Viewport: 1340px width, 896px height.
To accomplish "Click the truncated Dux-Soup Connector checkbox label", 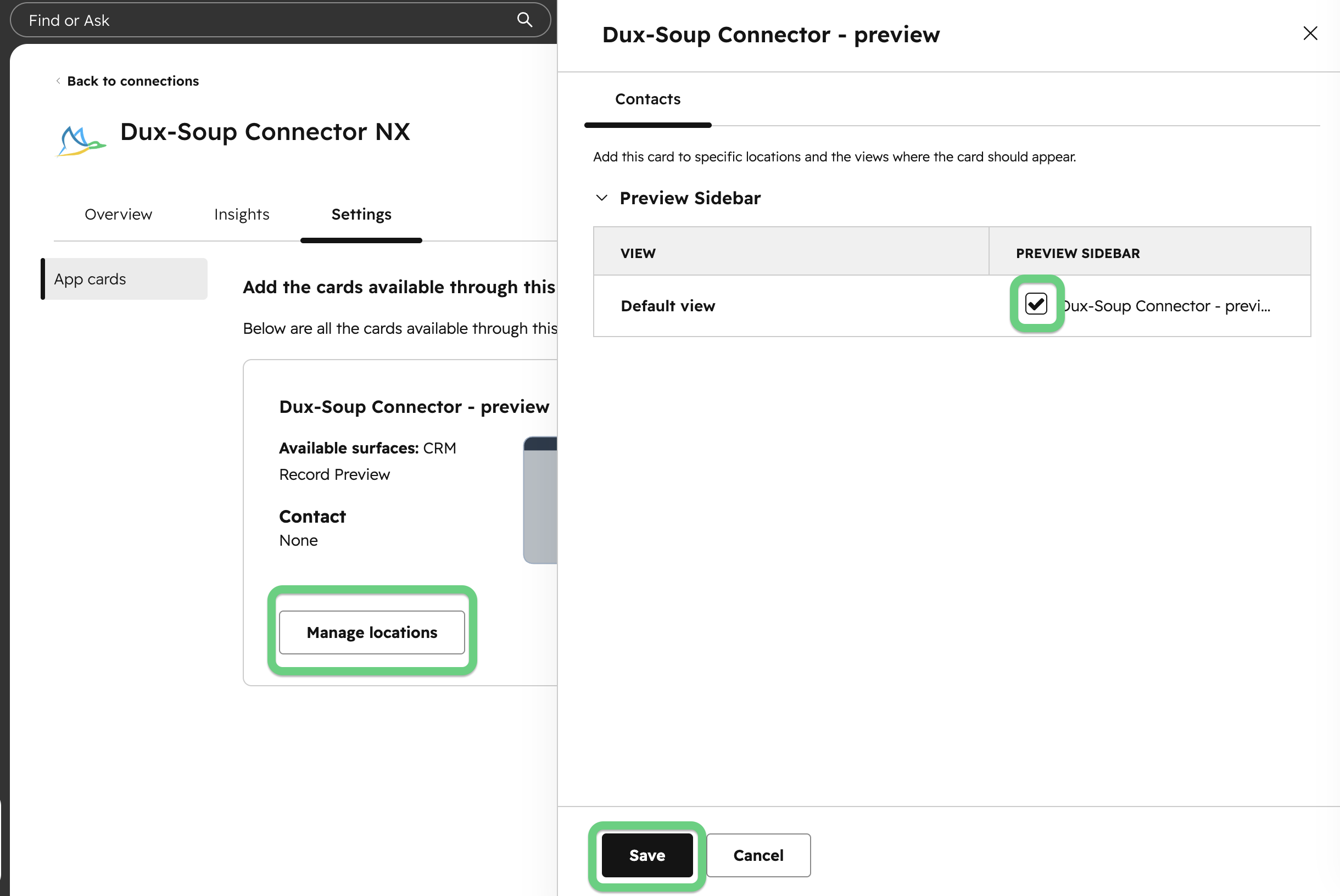I will (1166, 306).
